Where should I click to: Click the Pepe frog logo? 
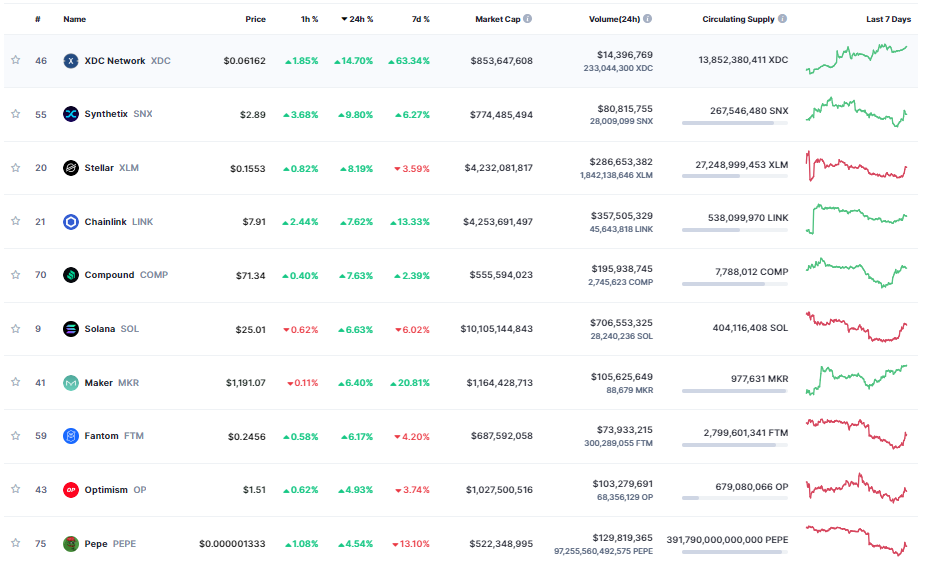click(x=71, y=544)
